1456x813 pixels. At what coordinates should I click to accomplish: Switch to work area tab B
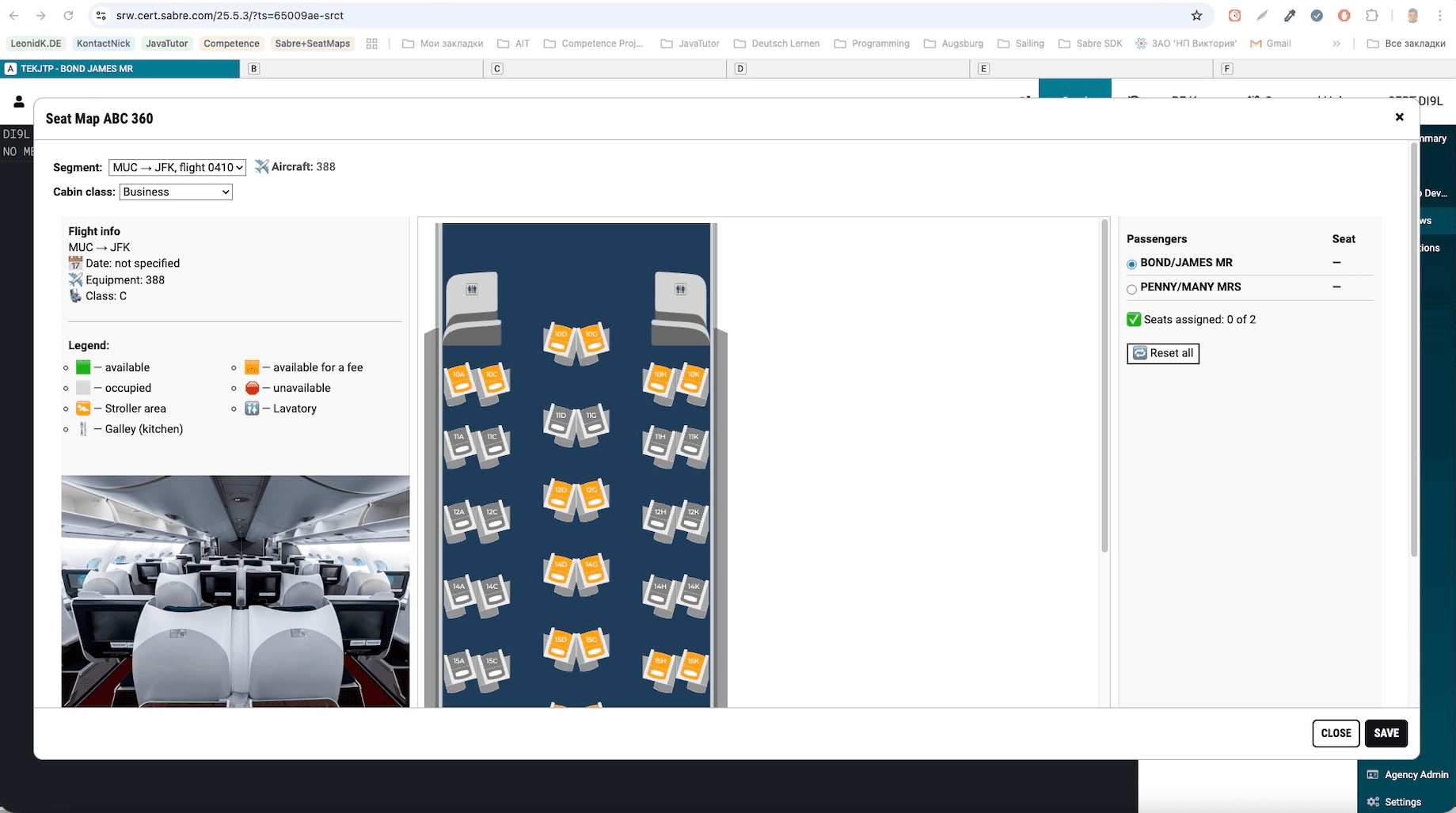(254, 69)
